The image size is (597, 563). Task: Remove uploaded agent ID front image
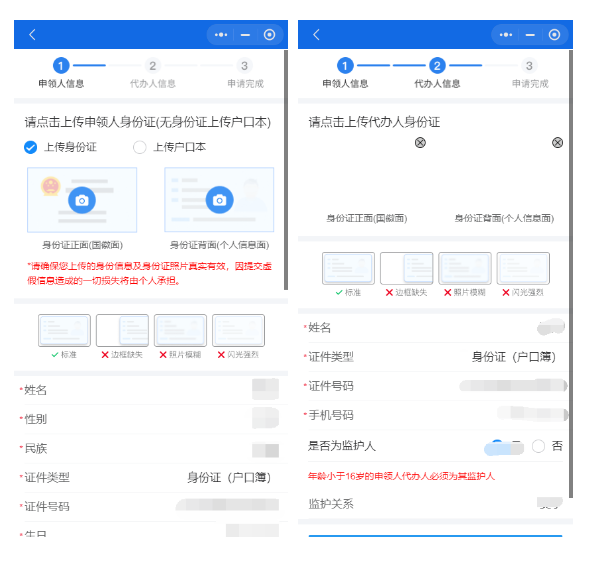tap(420, 143)
